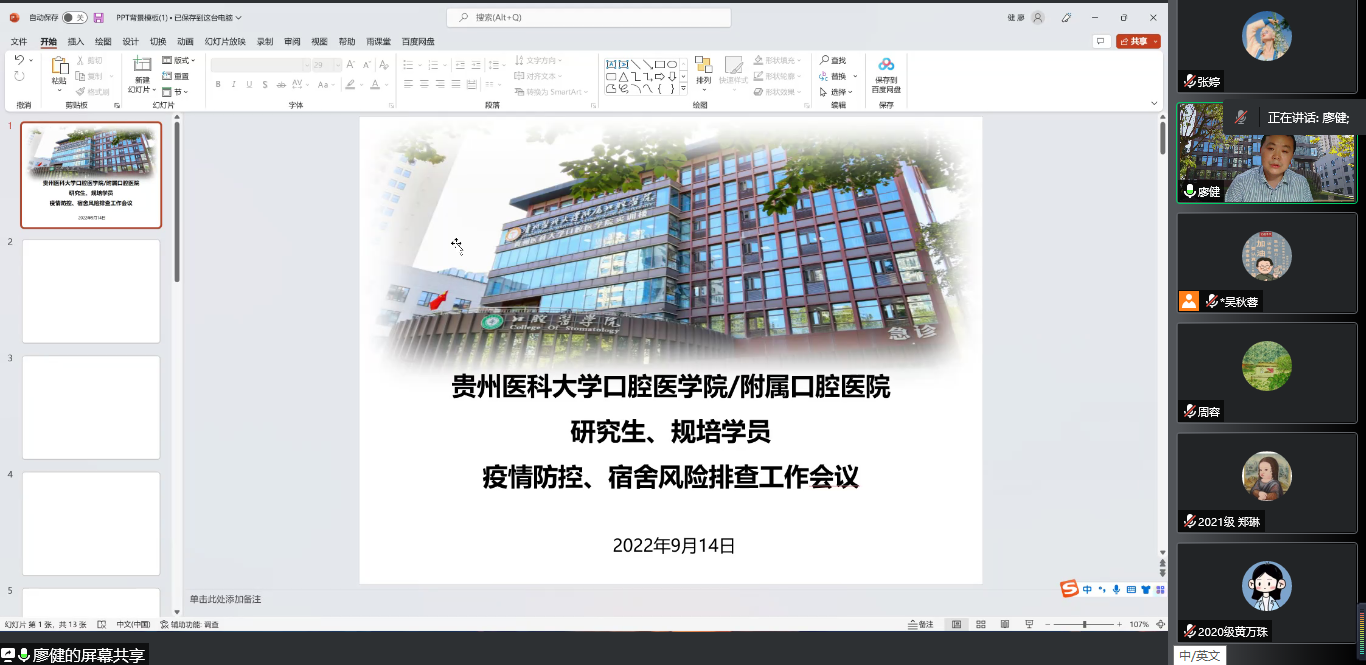Click the new slide icon
This screenshot has height=665, width=1366.
click(142, 66)
